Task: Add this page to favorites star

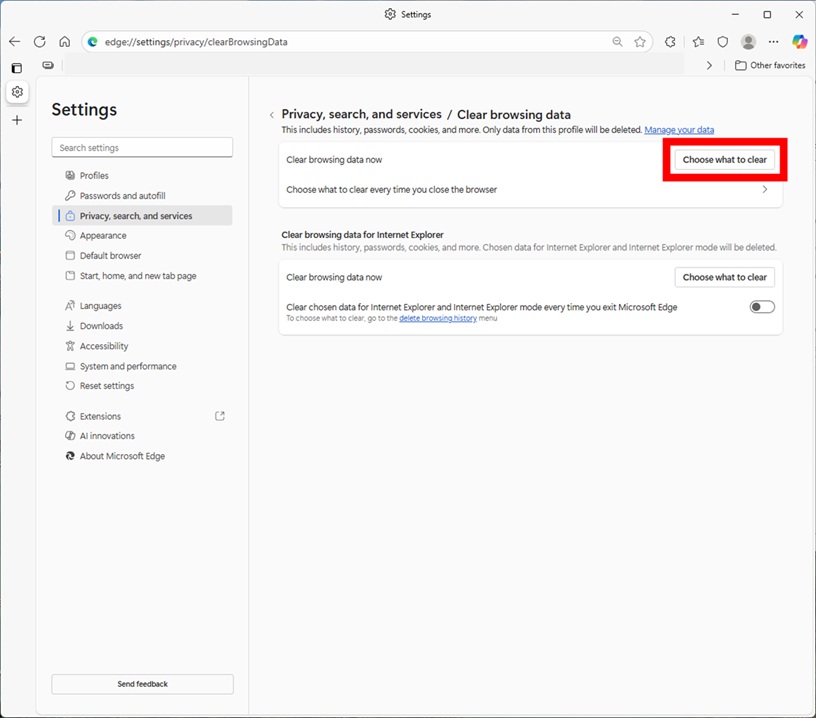Action: [x=640, y=42]
